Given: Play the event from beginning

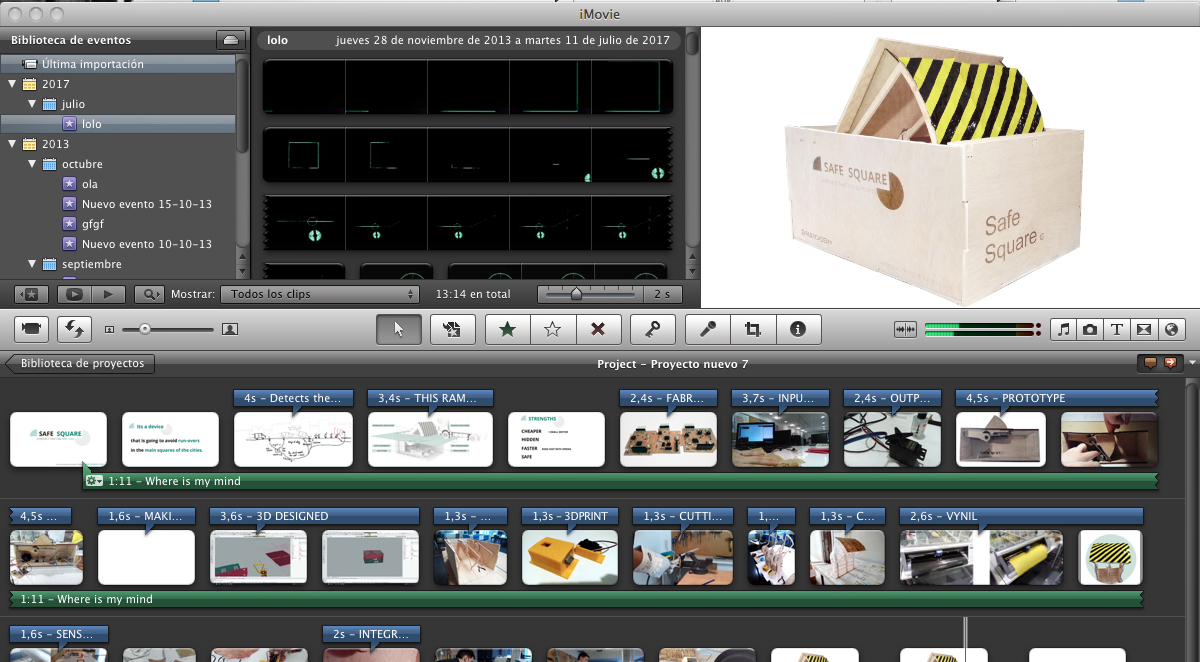Looking at the screenshot, I should coord(109,294).
